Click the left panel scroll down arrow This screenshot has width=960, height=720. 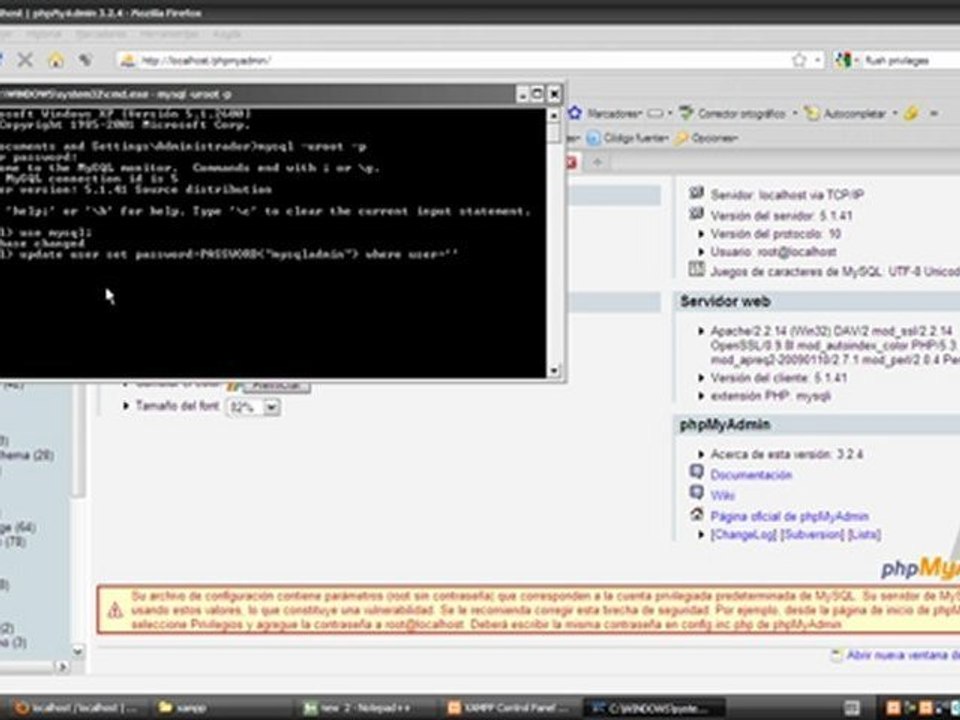pyautogui.click(x=78, y=651)
